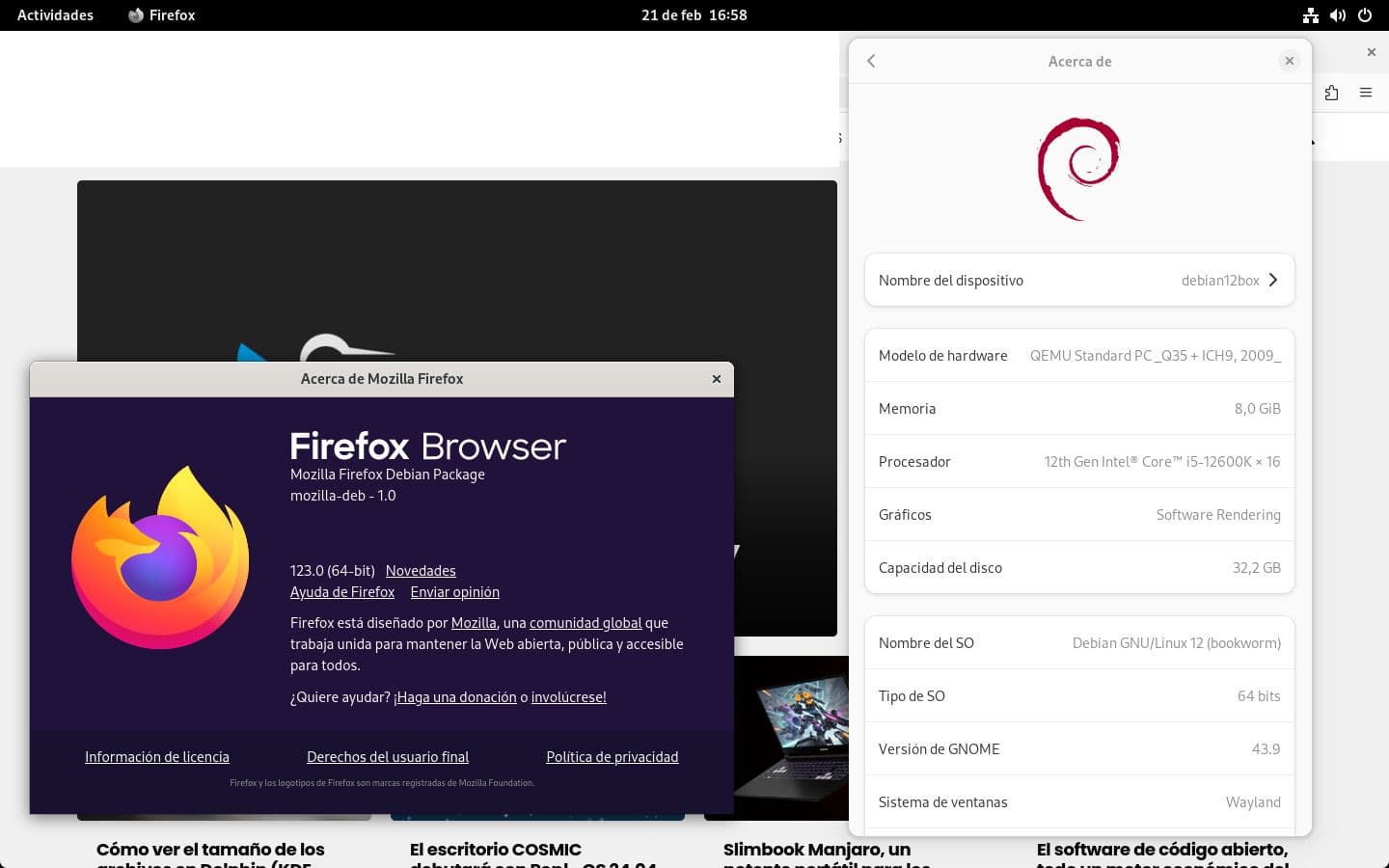
Task: Click the power icon in top bar
Action: [x=1364, y=14]
